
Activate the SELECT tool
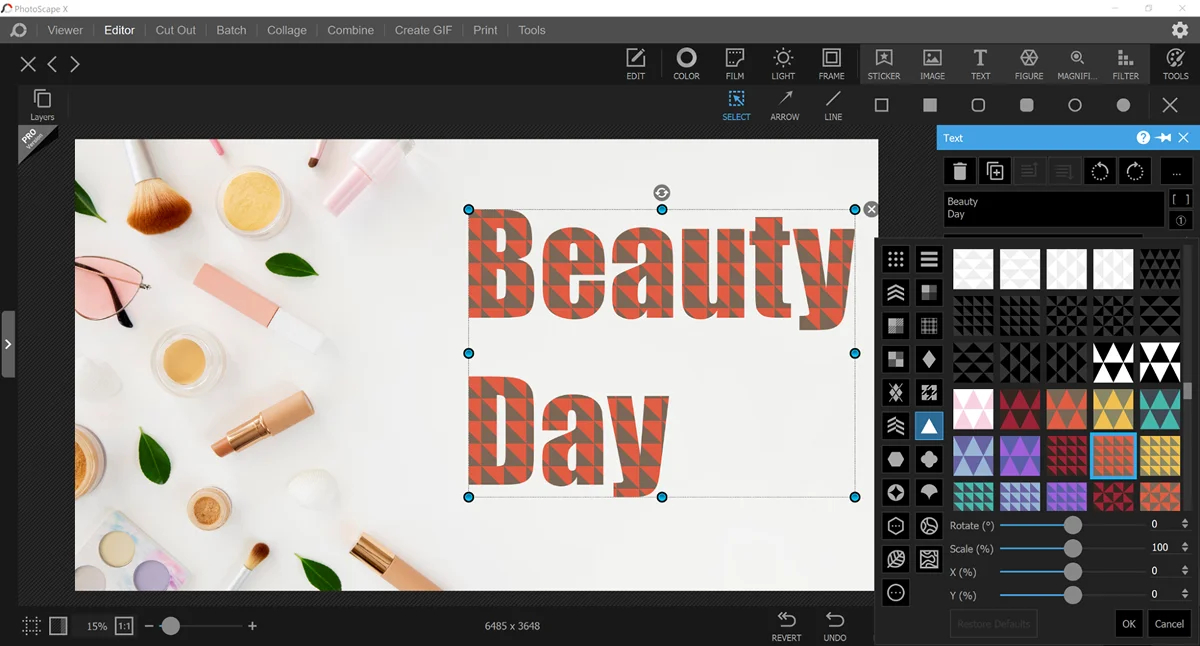coord(736,105)
